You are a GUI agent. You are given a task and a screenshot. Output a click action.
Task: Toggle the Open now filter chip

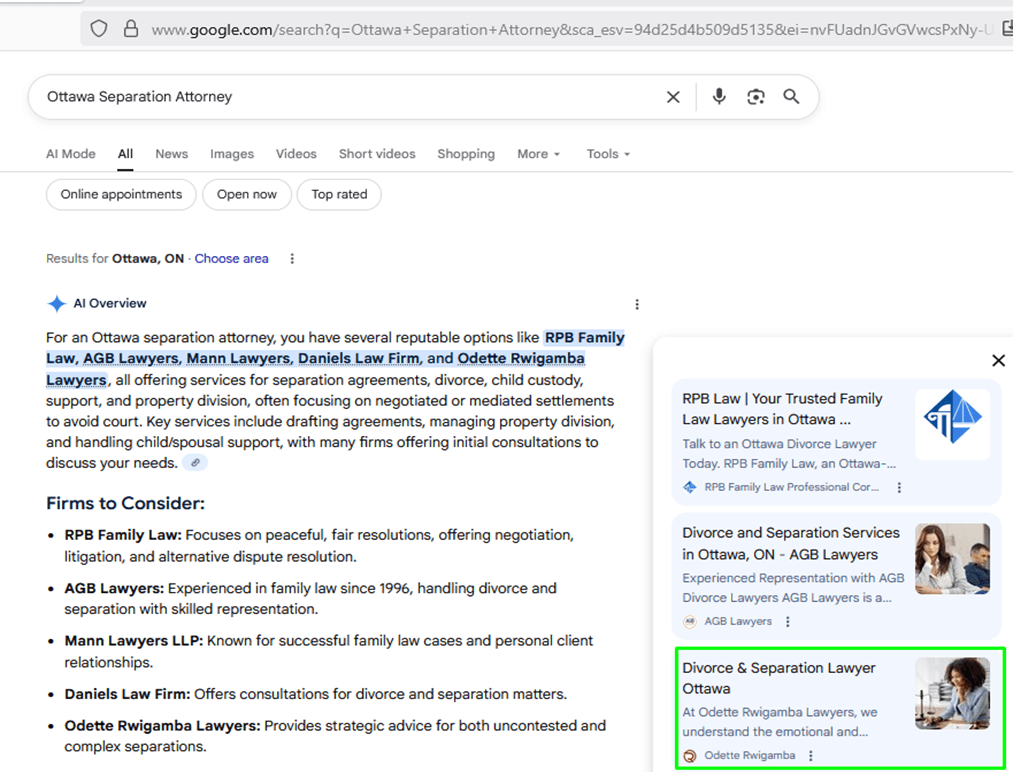[x=247, y=194]
